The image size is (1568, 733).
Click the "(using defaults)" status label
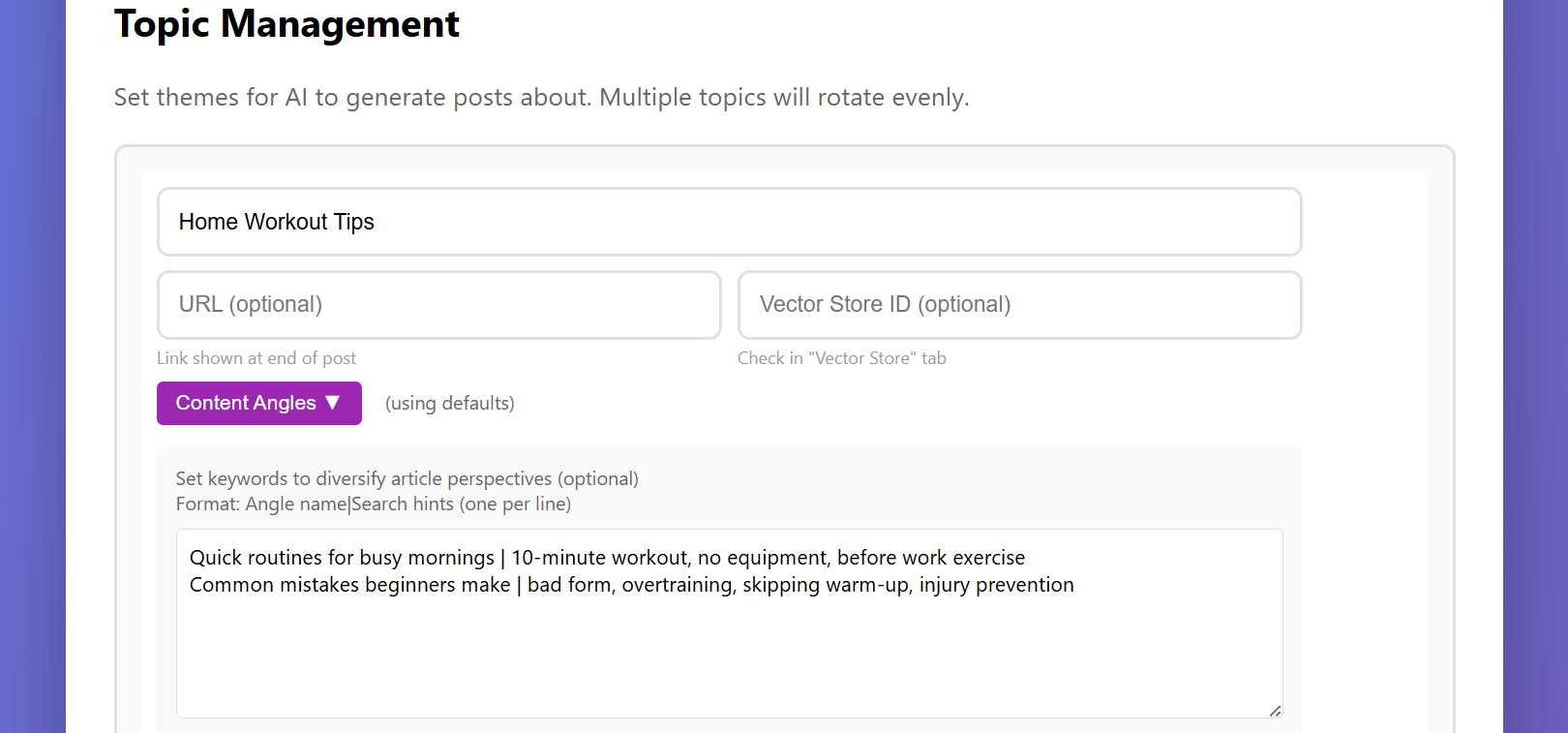(x=449, y=403)
